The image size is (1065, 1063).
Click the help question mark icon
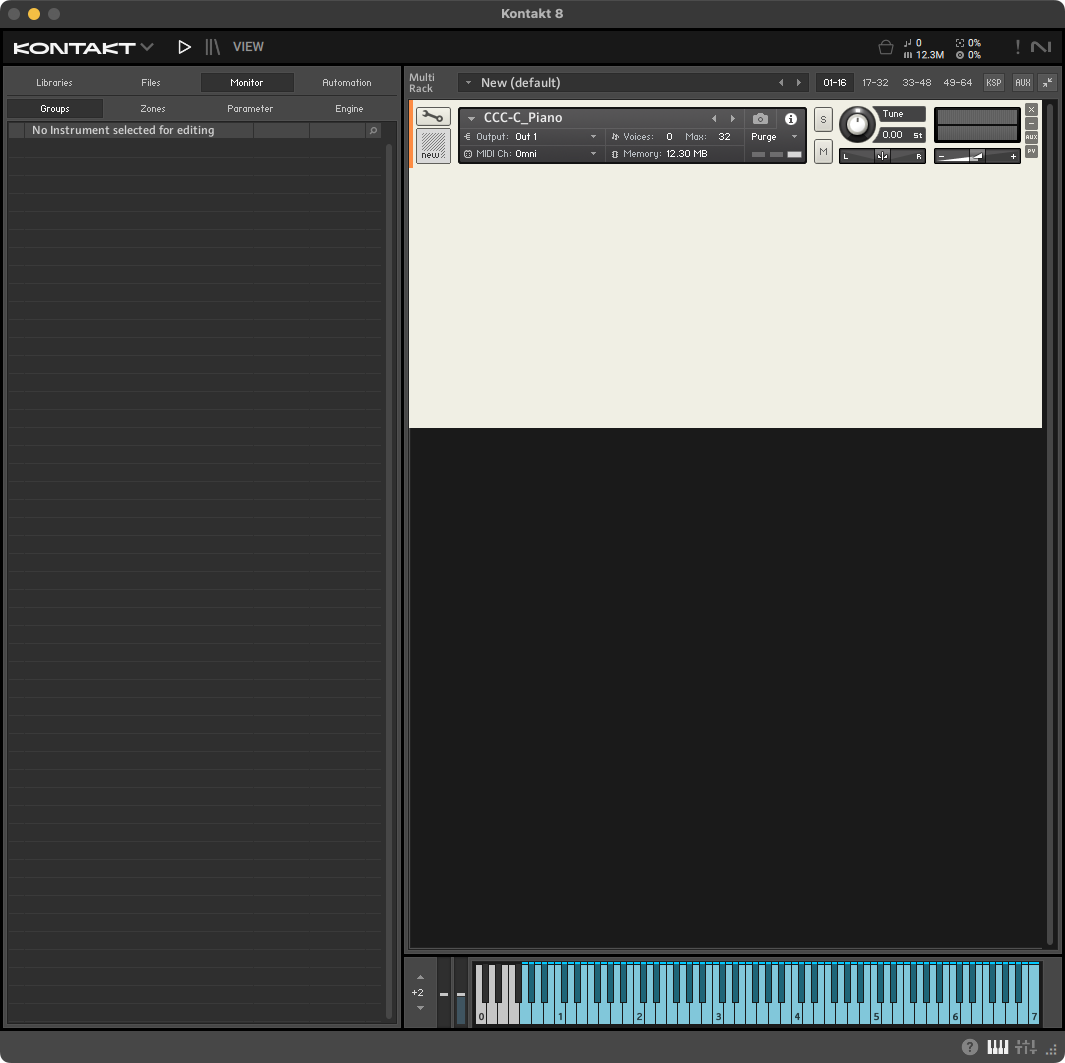point(969,1047)
